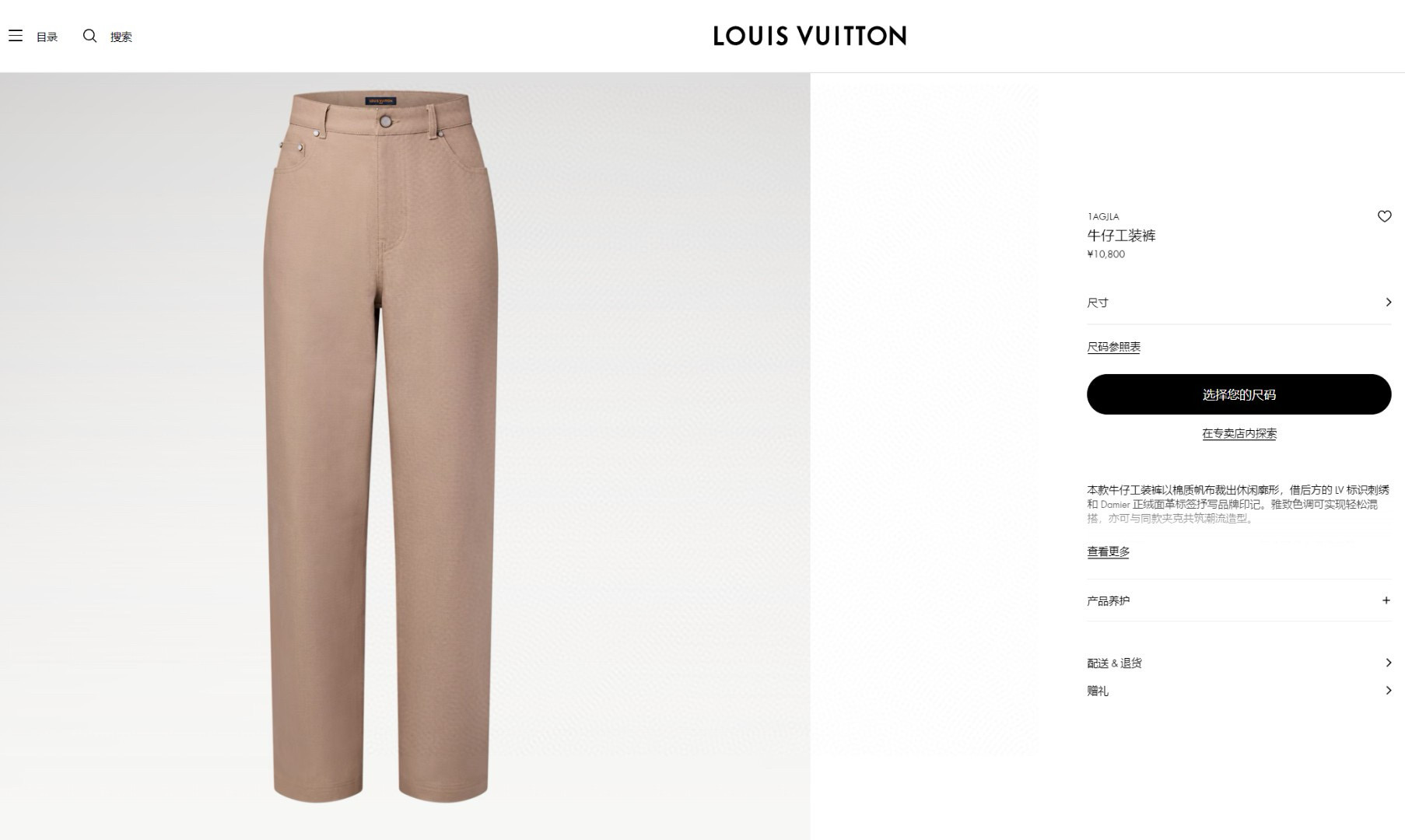Expand the 尺寸 size selector

1239,303
